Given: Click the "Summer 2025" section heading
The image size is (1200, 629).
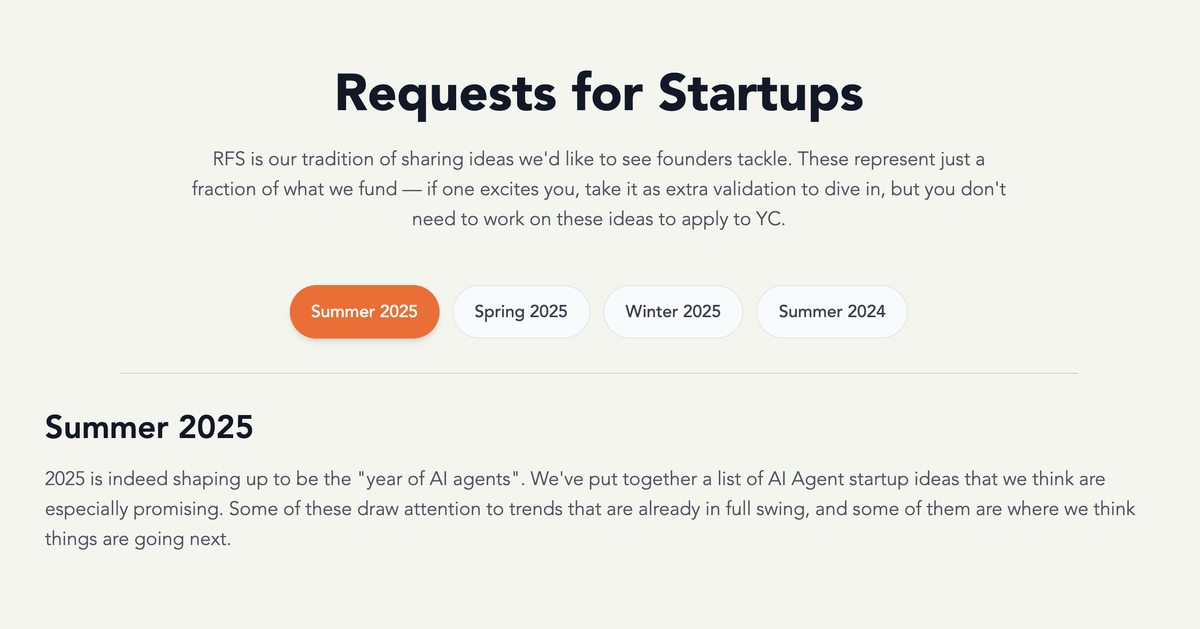Looking at the screenshot, I should (x=149, y=427).
